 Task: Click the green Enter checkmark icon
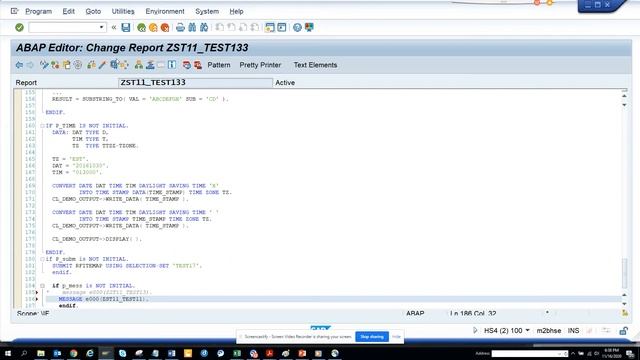pyautogui.click(x=19, y=27)
